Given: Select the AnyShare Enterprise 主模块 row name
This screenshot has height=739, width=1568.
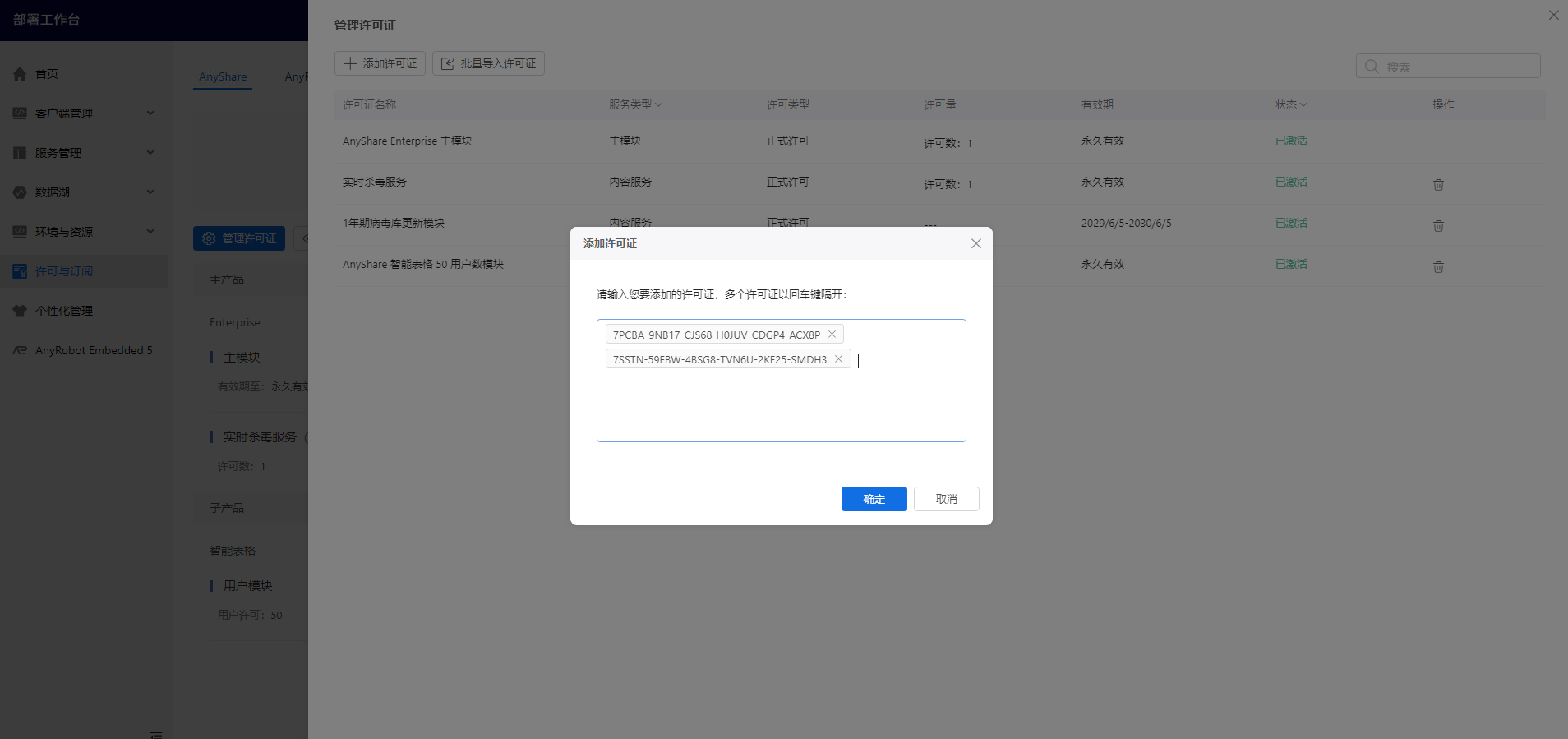Looking at the screenshot, I should [x=408, y=141].
